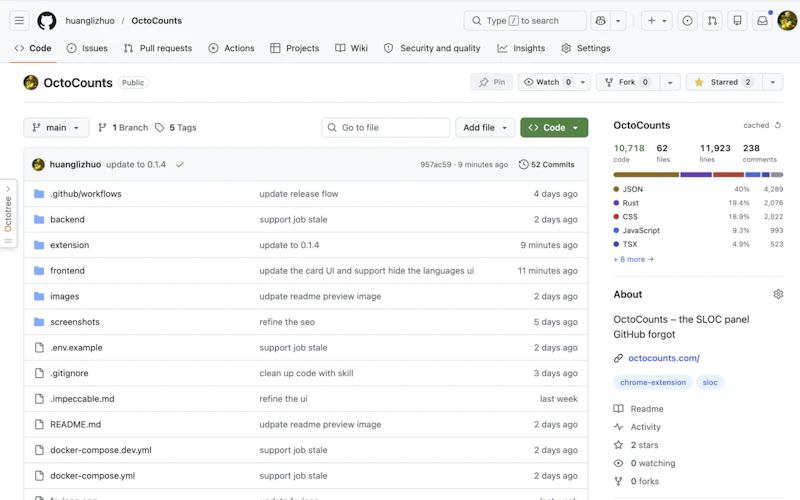Open the Copilot dropdown arrow
Image resolution: width=800 pixels, height=500 pixels.
coord(618,20)
